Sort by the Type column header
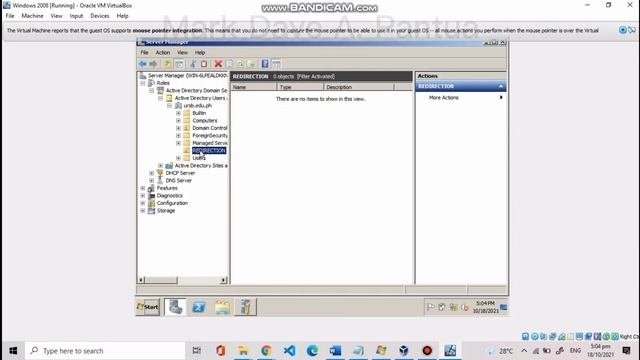 300,87
